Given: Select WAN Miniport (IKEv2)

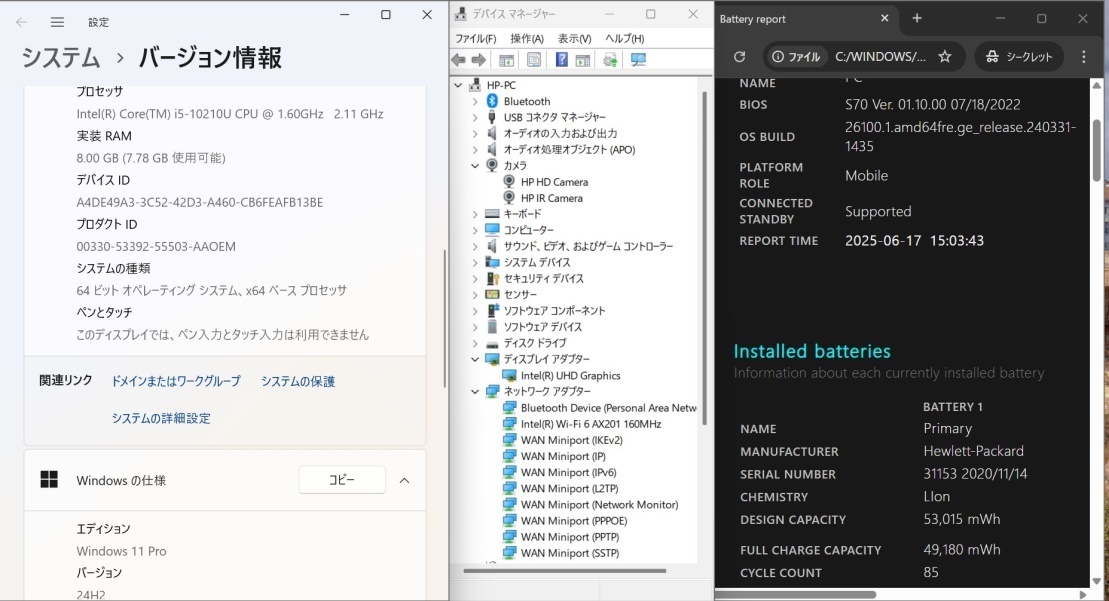Looking at the screenshot, I should [571, 440].
